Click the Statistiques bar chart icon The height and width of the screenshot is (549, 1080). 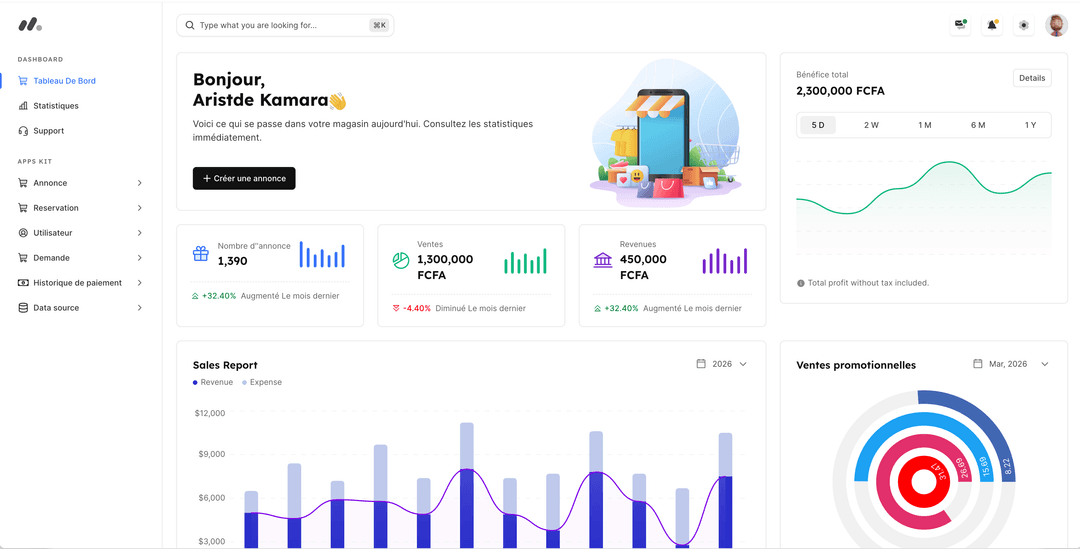pos(23,106)
